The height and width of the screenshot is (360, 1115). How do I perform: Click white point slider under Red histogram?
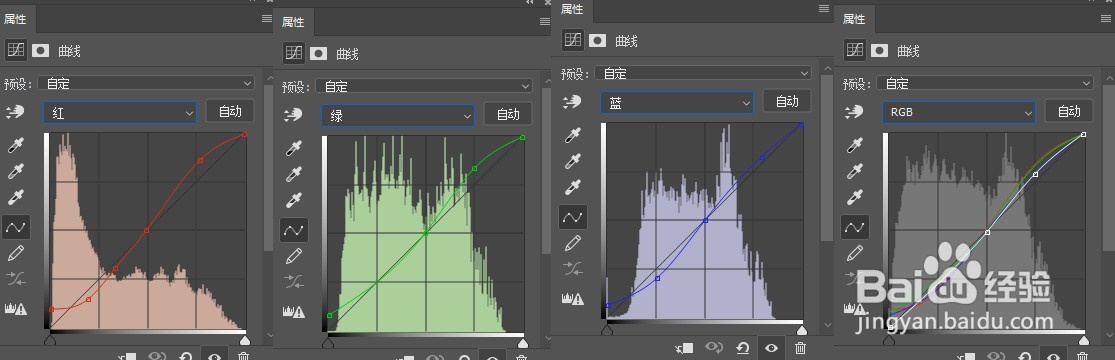tap(245, 340)
